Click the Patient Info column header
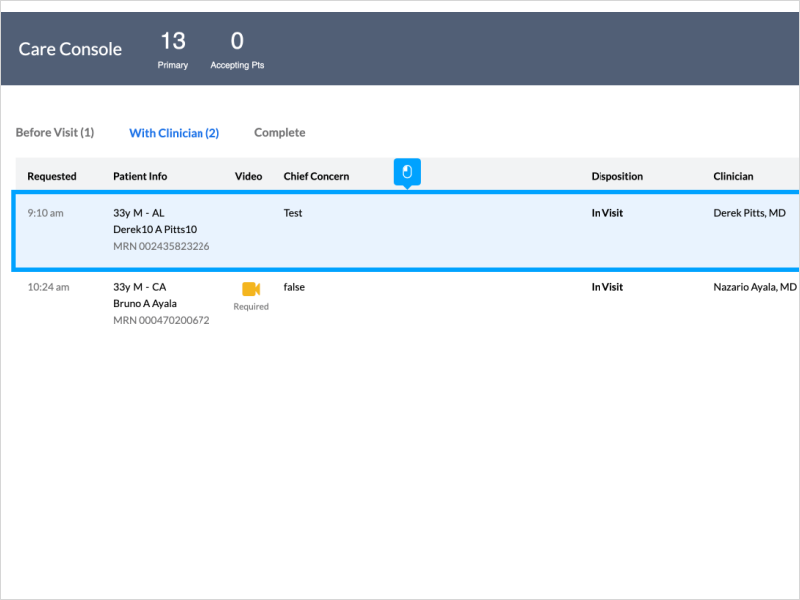Viewport: 800px width, 600px height. click(140, 176)
